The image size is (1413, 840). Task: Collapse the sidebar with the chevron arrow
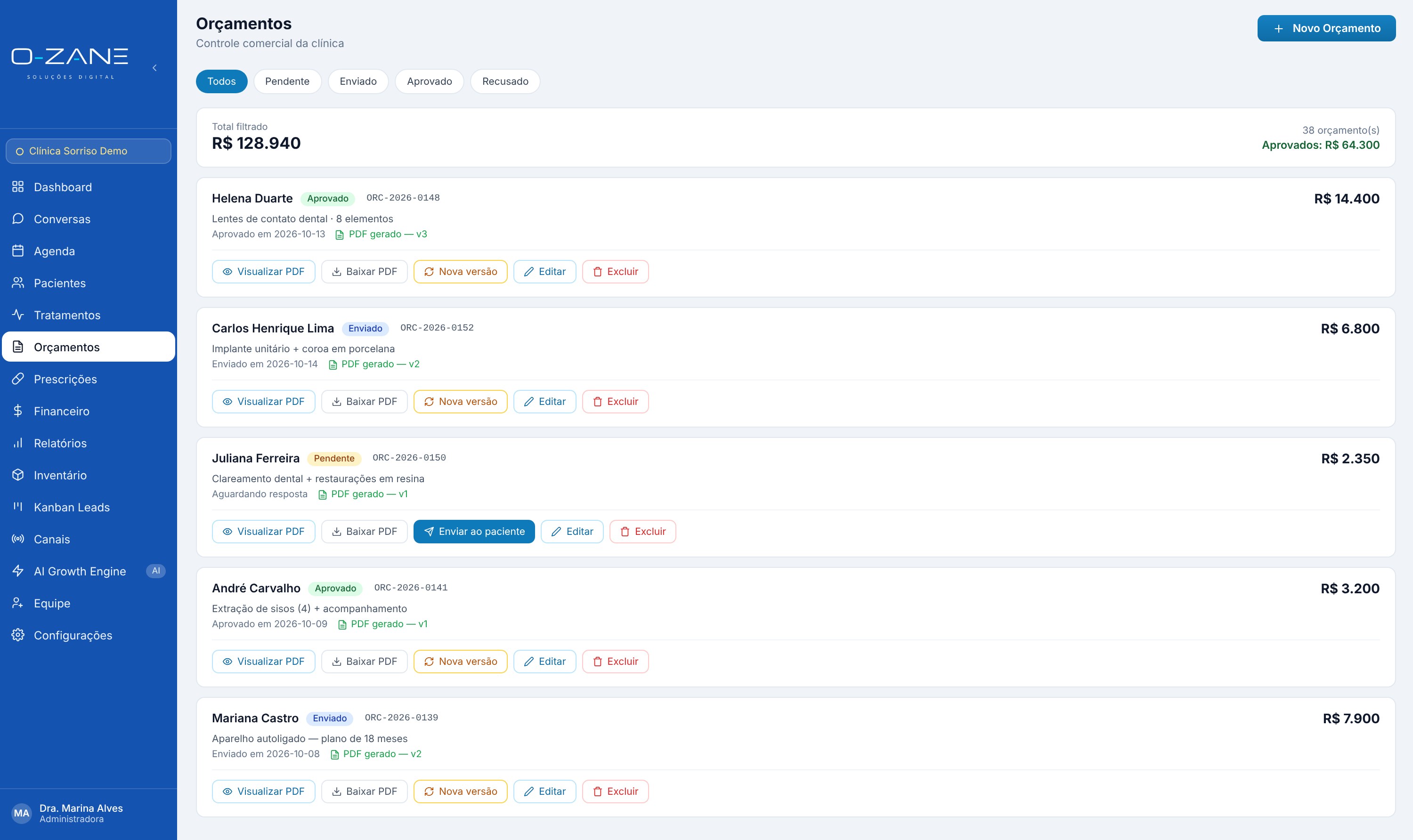[x=154, y=68]
